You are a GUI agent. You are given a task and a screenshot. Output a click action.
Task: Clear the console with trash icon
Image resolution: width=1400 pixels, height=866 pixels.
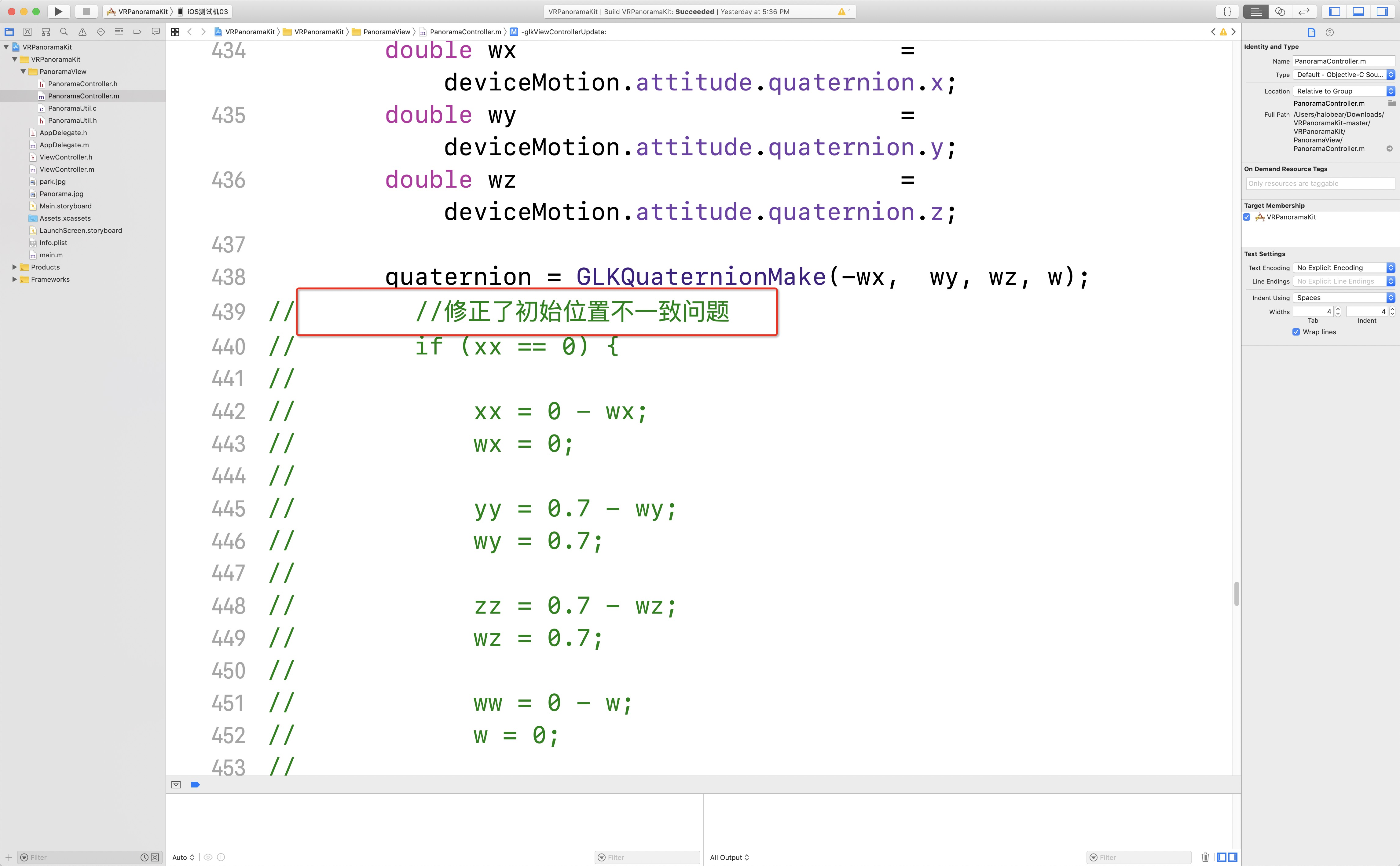[1205, 857]
